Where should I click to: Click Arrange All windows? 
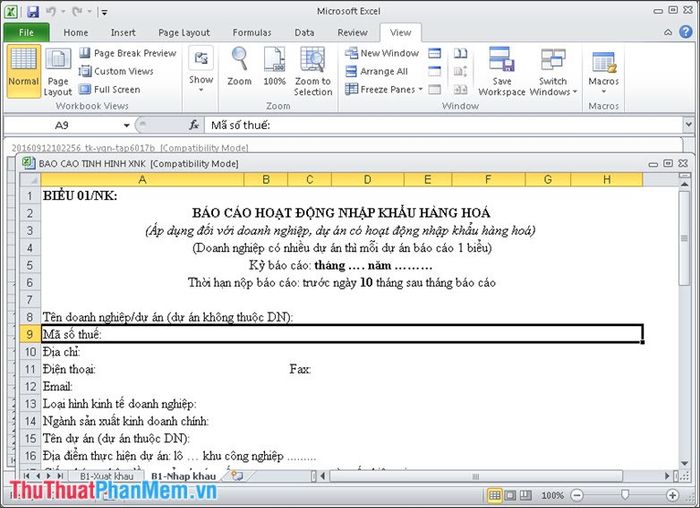pos(377,71)
